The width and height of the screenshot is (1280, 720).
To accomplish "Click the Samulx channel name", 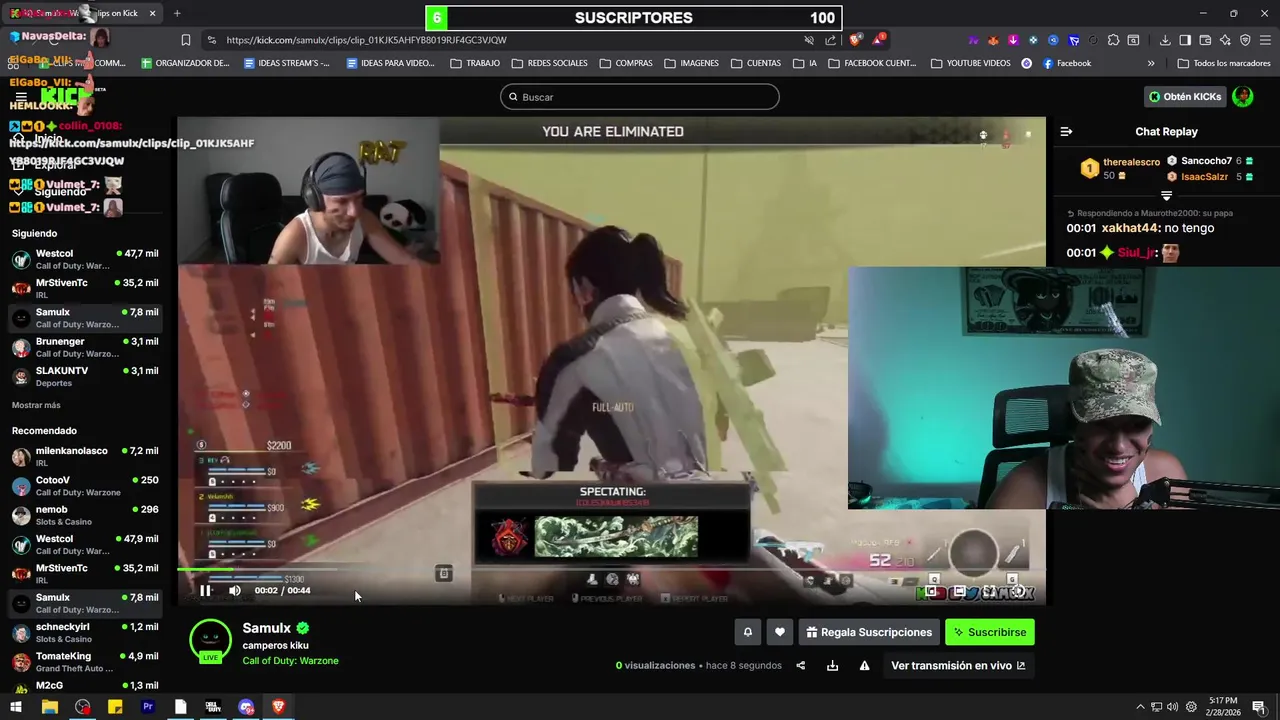I will point(266,628).
